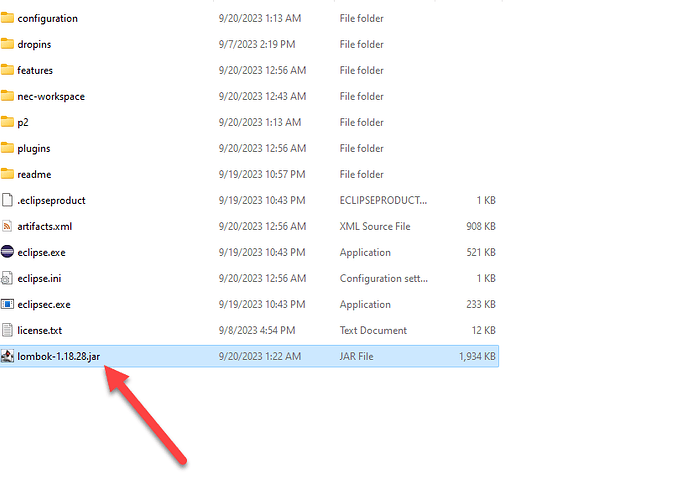Viewport: 683px width, 500px height.
Task: Click the 521 KB size value
Action: coord(481,252)
